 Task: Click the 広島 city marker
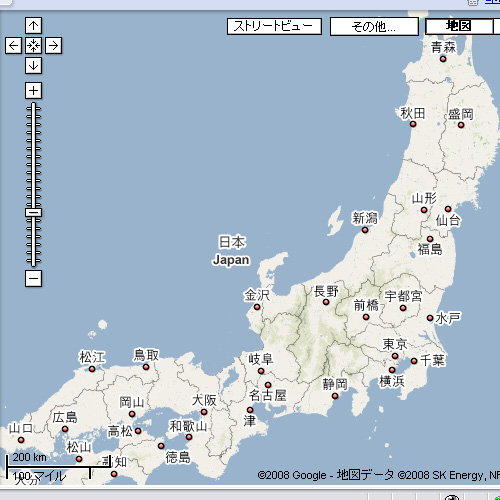click(x=65, y=429)
